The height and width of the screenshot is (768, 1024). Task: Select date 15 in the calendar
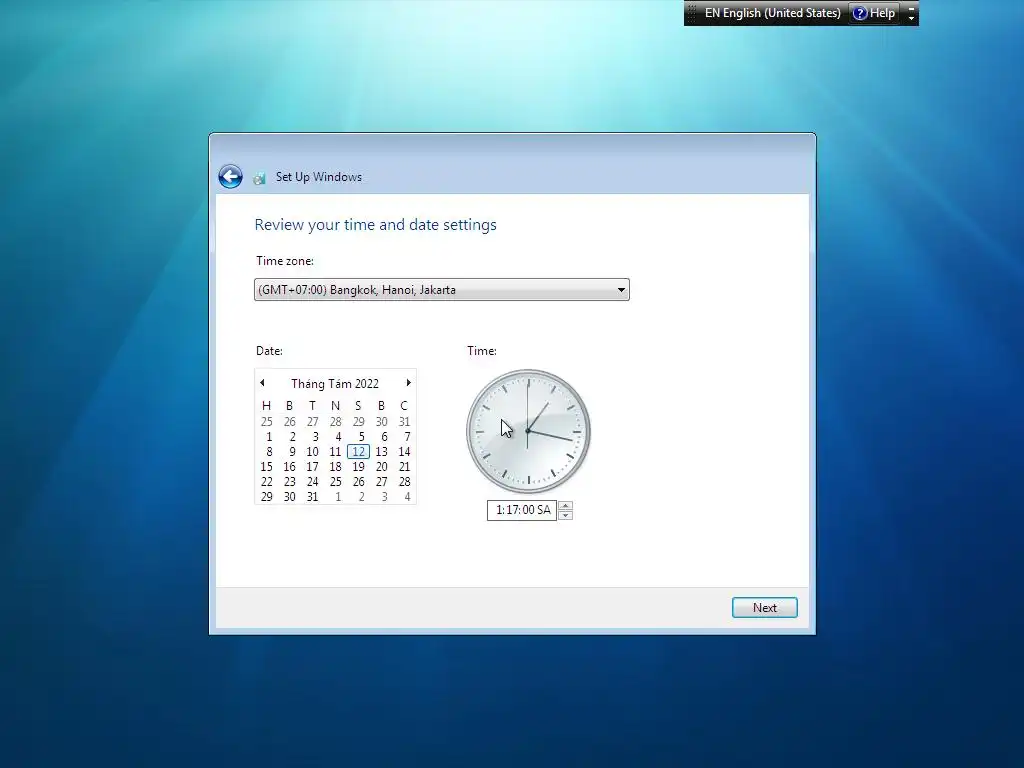coord(266,467)
